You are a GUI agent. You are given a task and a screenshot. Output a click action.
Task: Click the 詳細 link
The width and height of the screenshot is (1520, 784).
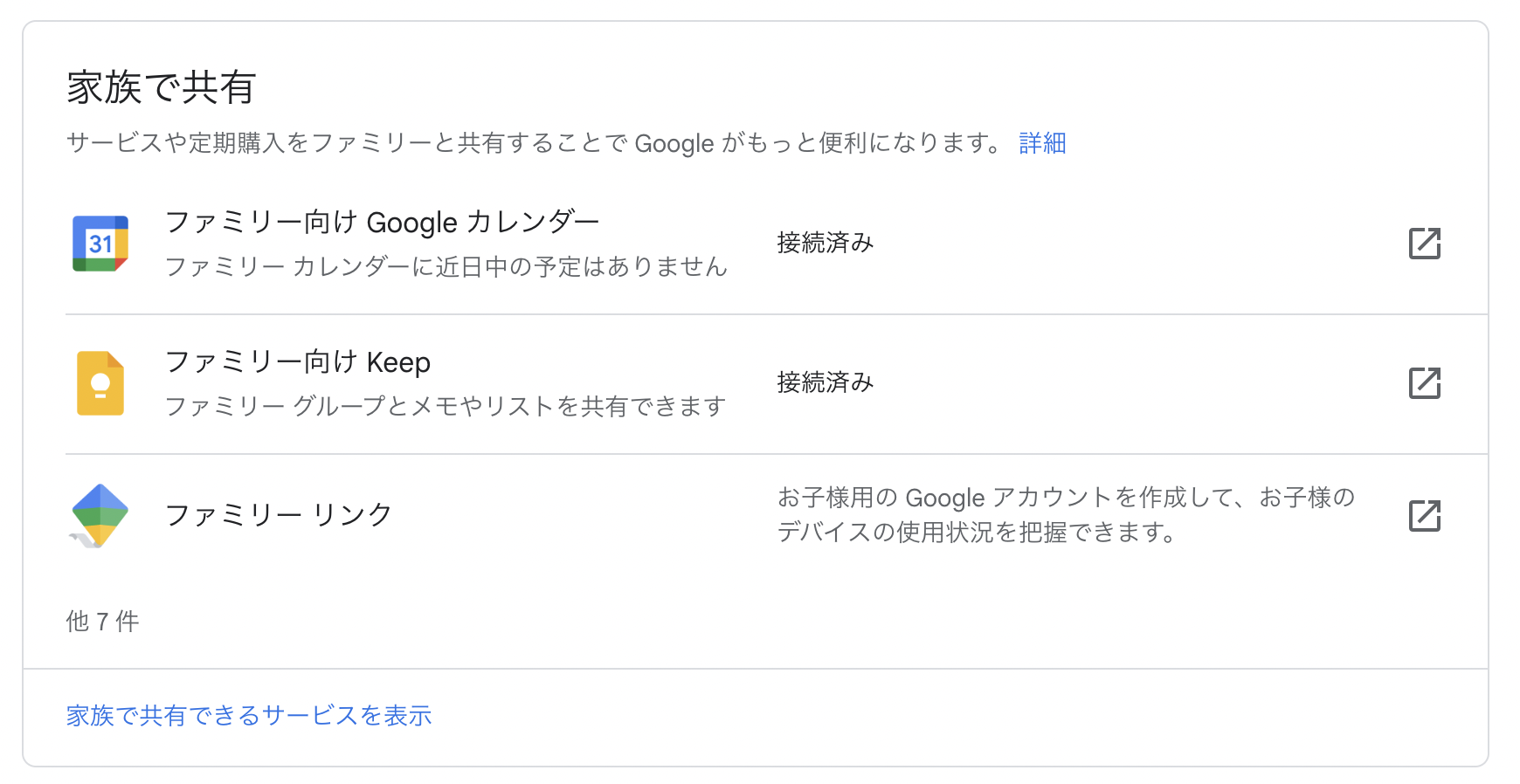[1043, 142]
